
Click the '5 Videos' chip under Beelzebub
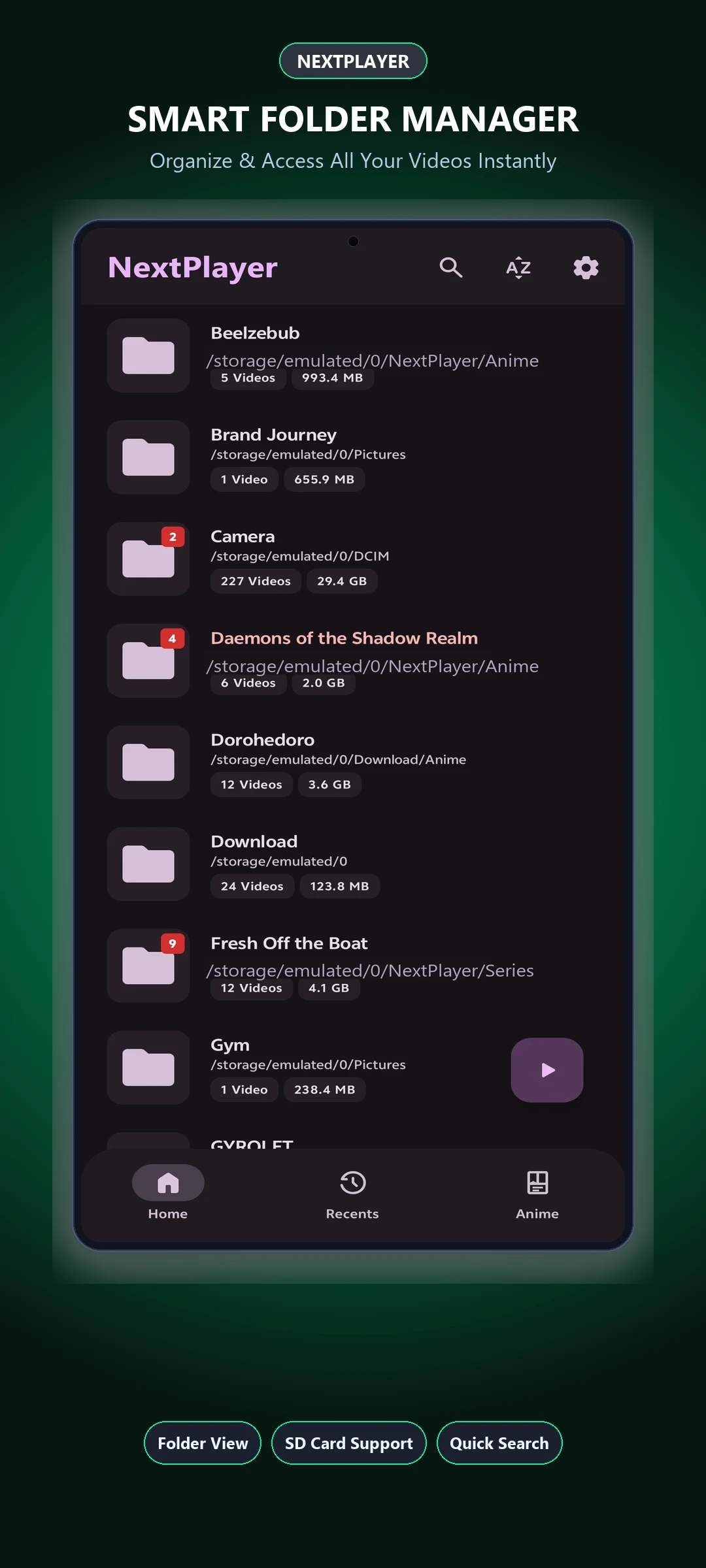pos(248,378)
